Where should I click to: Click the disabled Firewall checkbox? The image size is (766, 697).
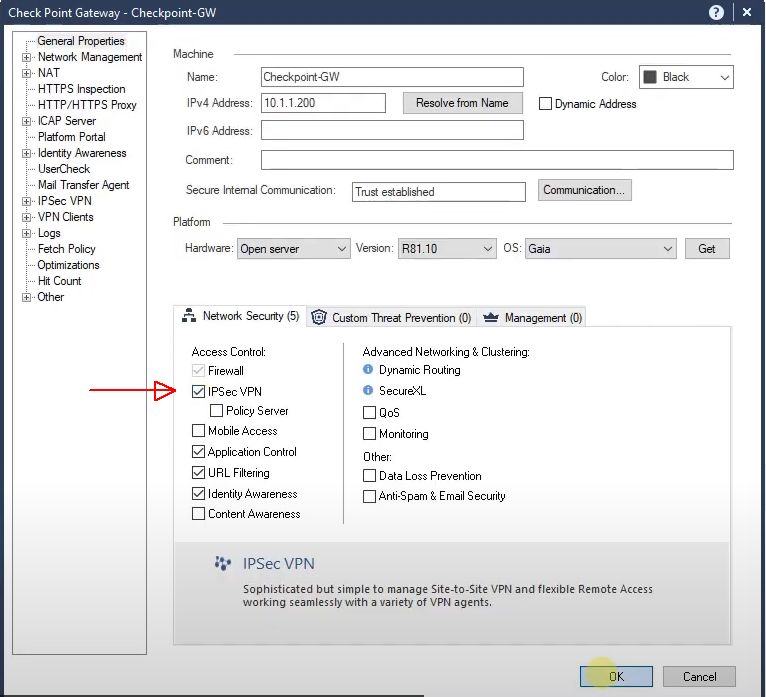click(198, 371)
